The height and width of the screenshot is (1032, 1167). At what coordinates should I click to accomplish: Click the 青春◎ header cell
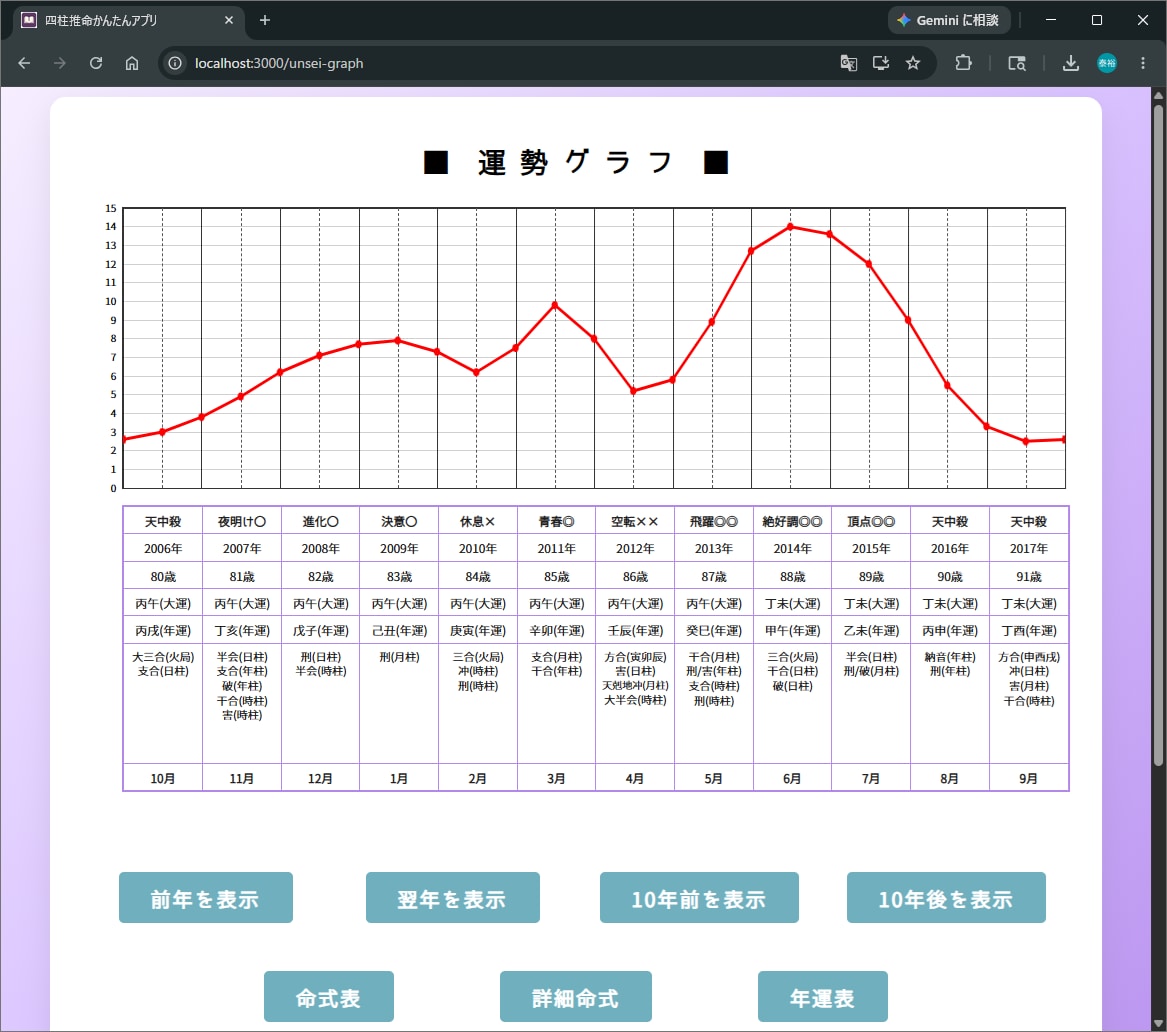tap(556, 522)
